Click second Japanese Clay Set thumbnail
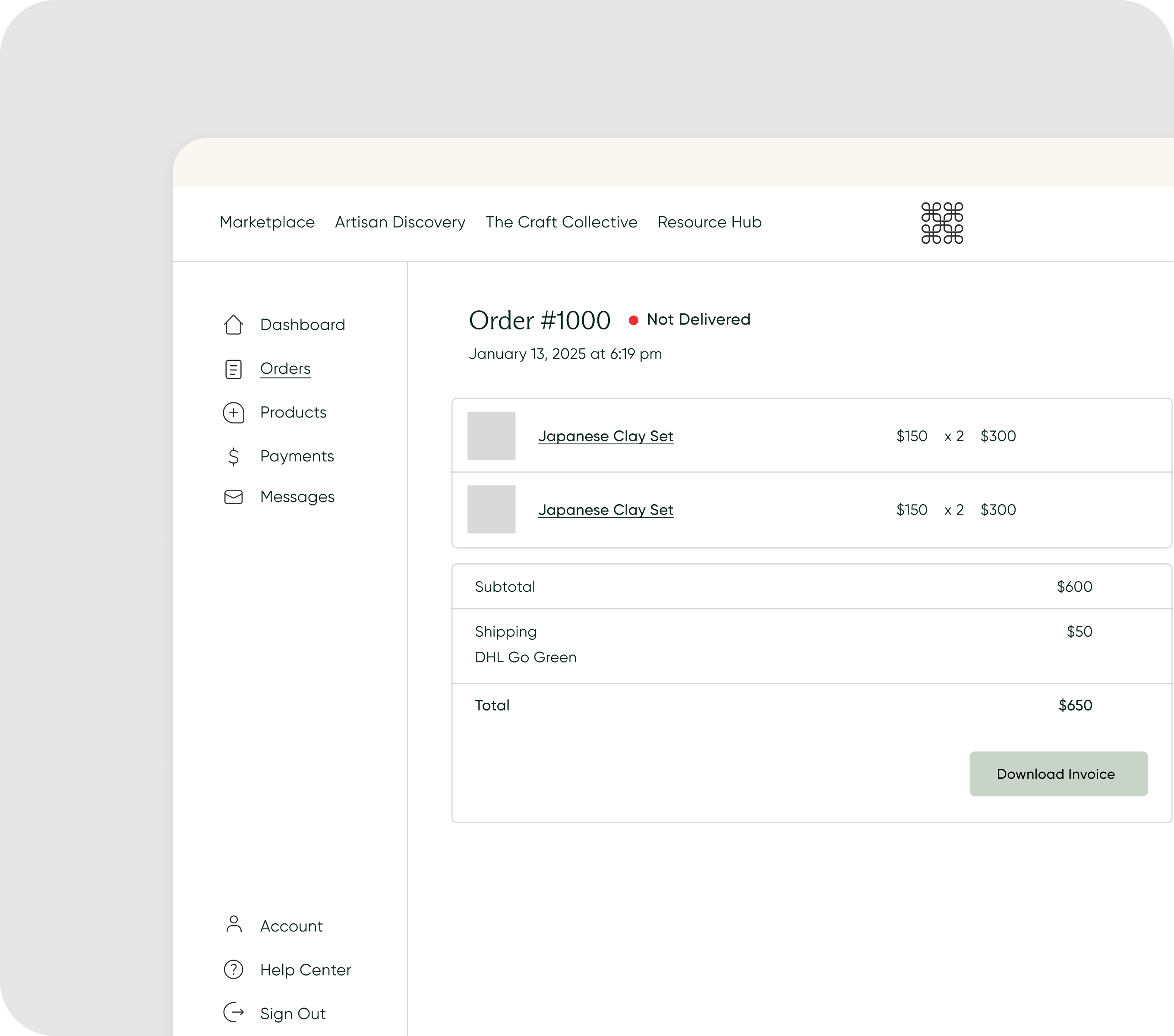Image resolution: width=1174 pixels, height=1036 pixels. 491,509
